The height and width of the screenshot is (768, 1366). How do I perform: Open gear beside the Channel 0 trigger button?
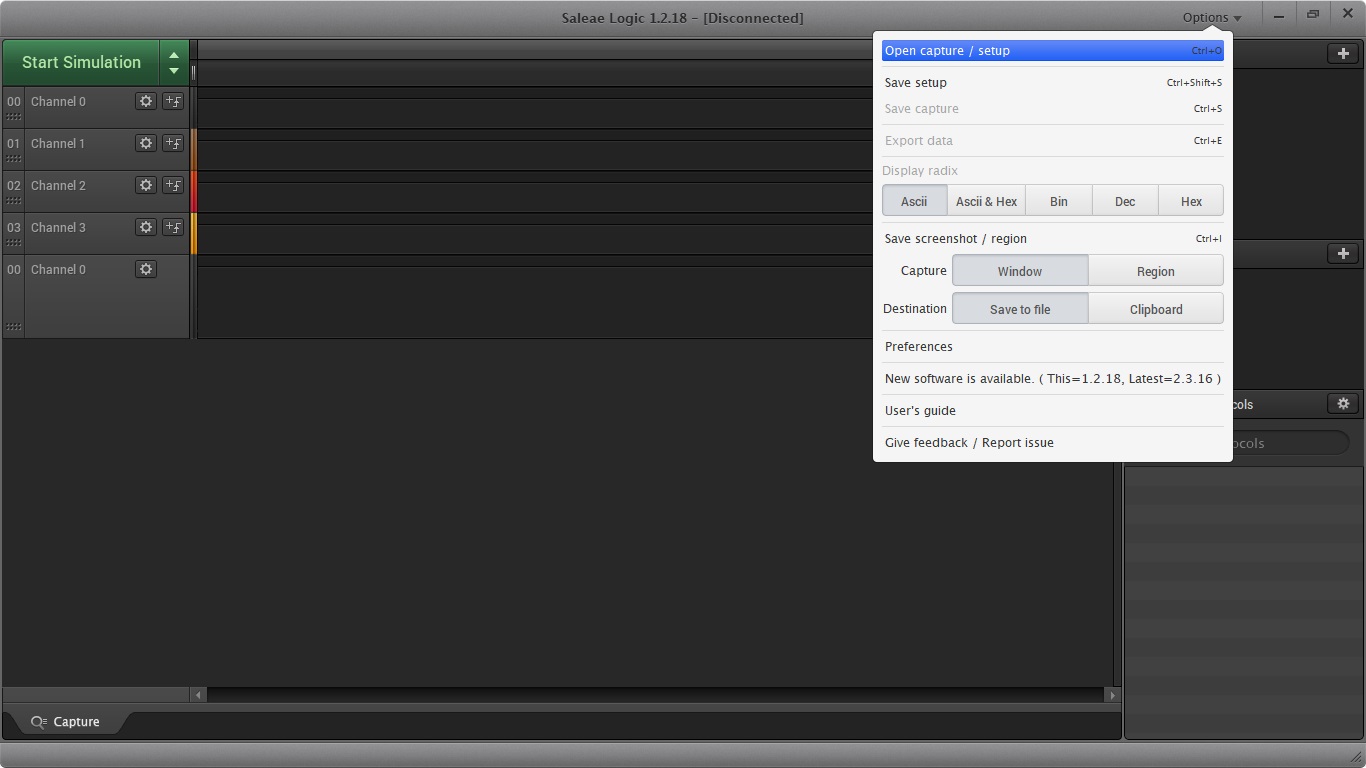pyautogui.click(x=146, y=101)
